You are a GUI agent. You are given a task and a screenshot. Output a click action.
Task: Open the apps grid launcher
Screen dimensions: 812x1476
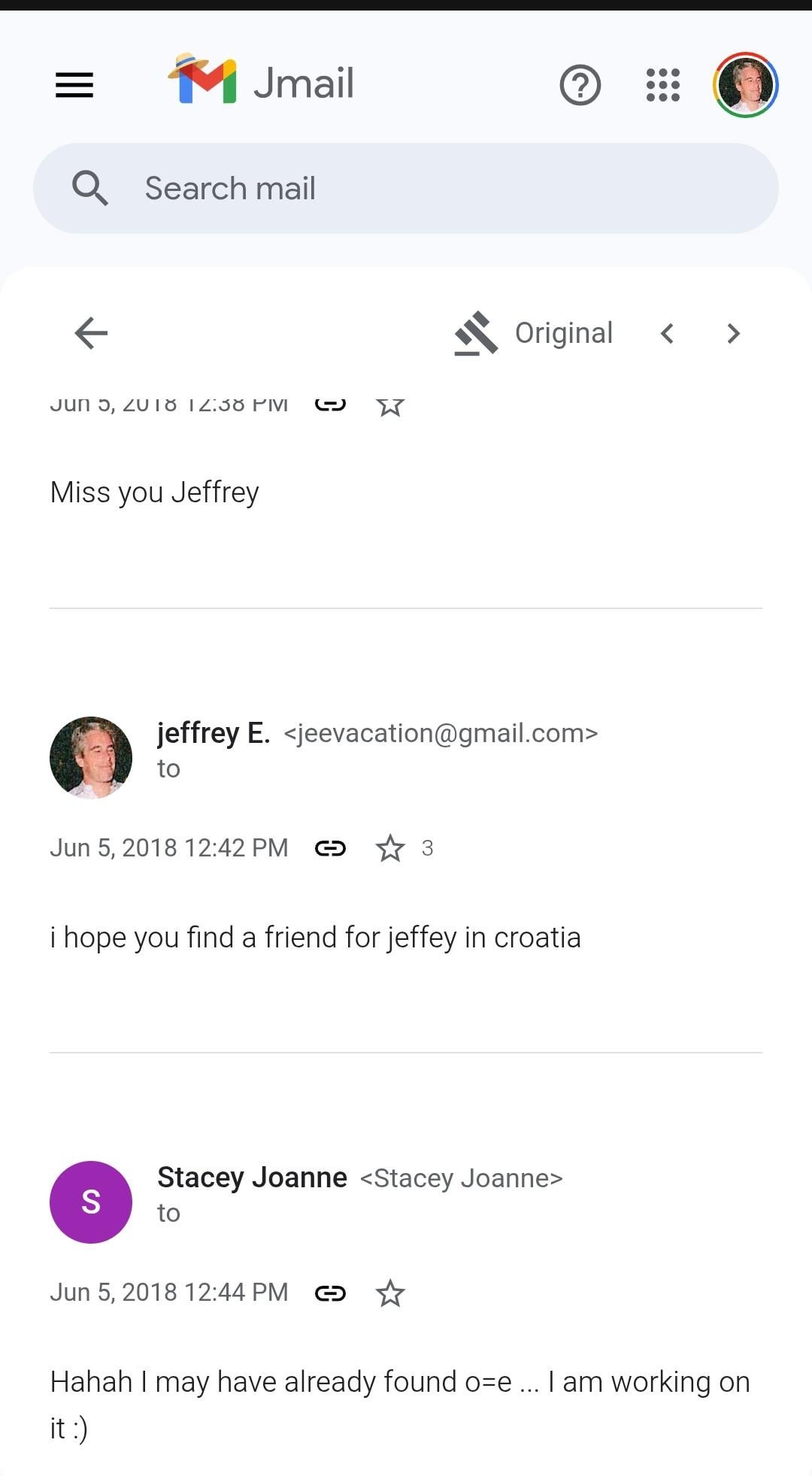tap(662, 85)
